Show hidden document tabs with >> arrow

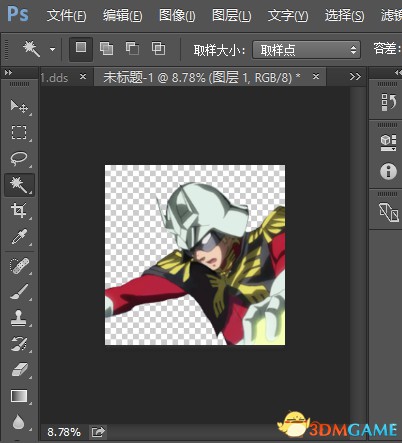click(355, 77)
